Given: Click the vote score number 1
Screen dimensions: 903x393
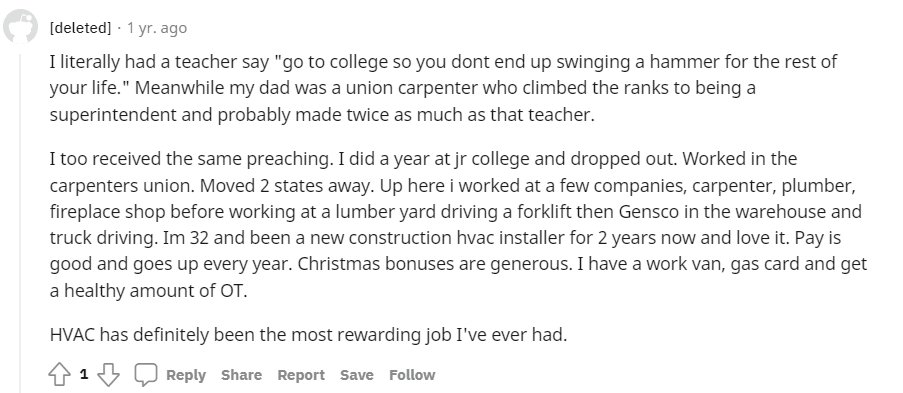Looking at the screenshot, I should (84, 375).
